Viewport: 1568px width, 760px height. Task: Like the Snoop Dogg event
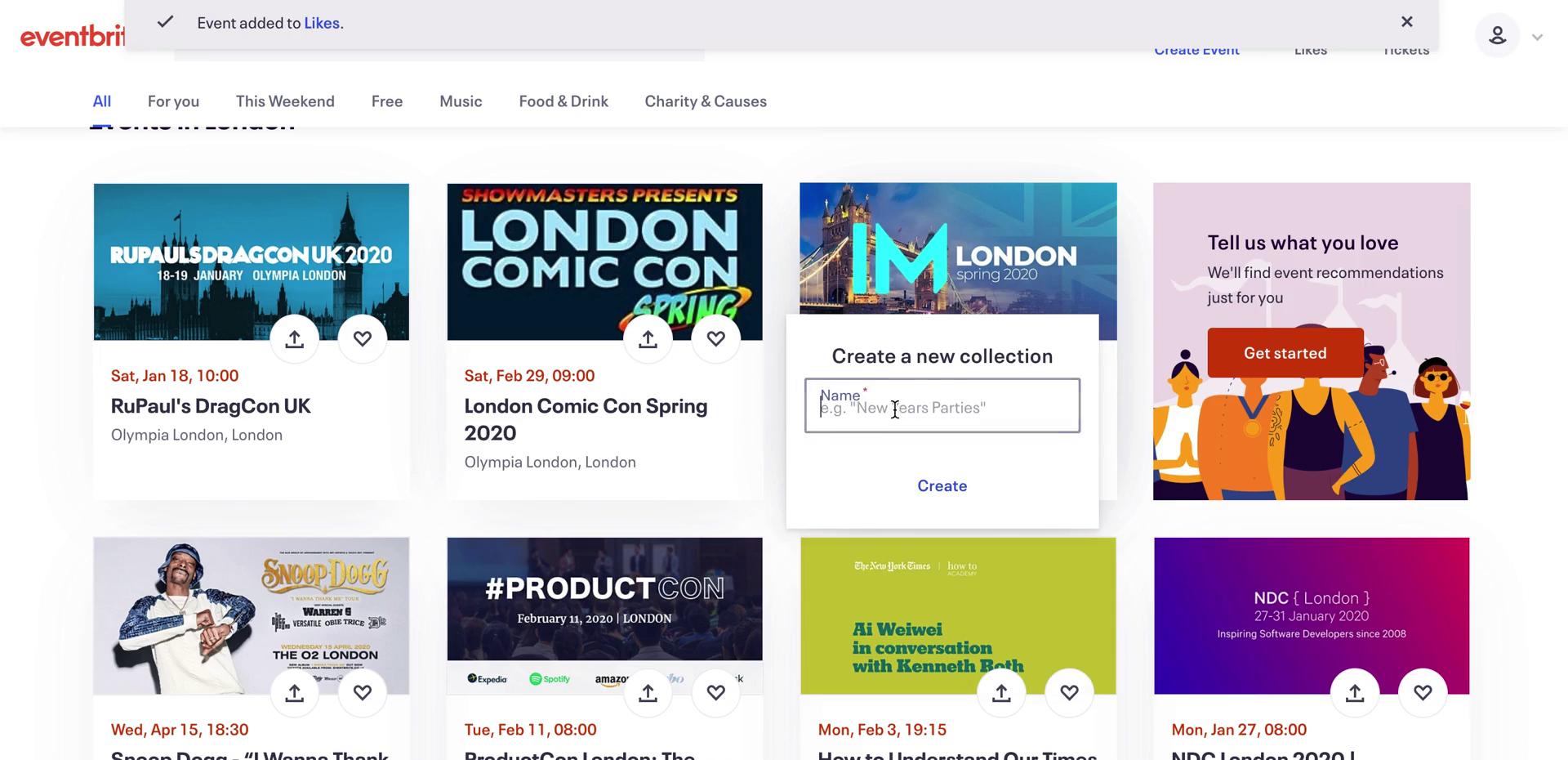[x=363, y=693]
